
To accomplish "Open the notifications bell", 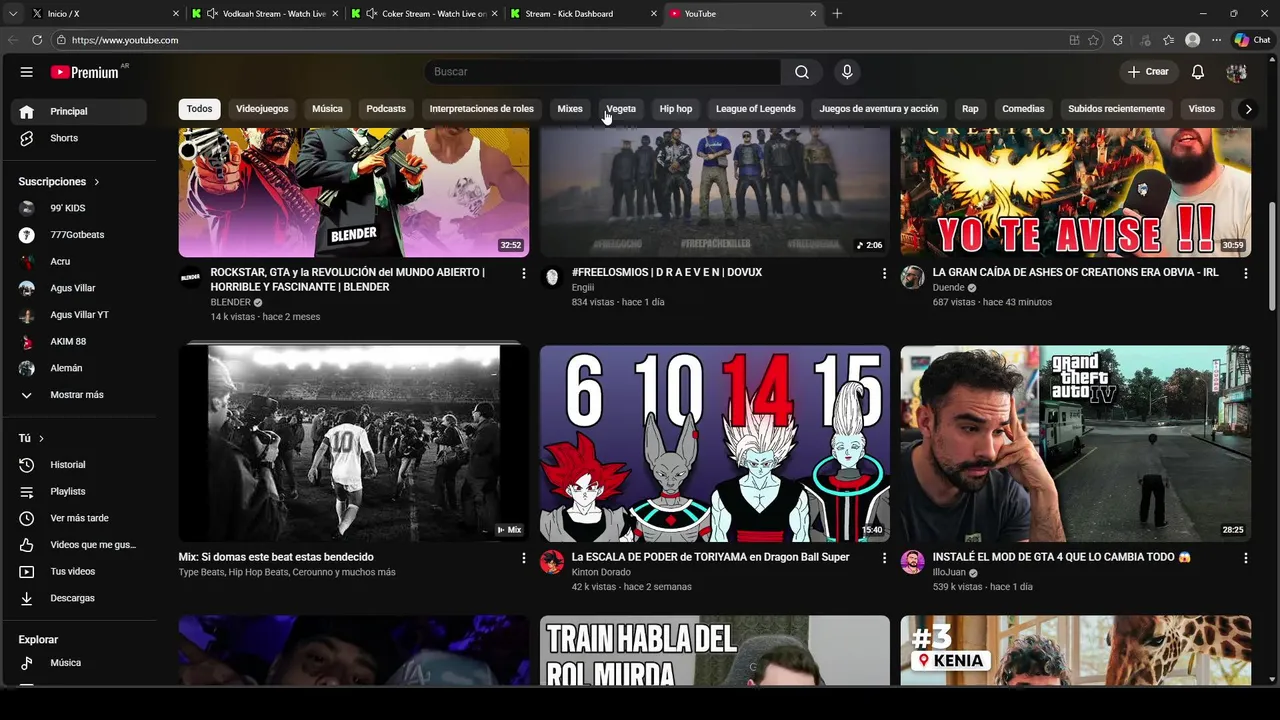I will pos(1198,72).
